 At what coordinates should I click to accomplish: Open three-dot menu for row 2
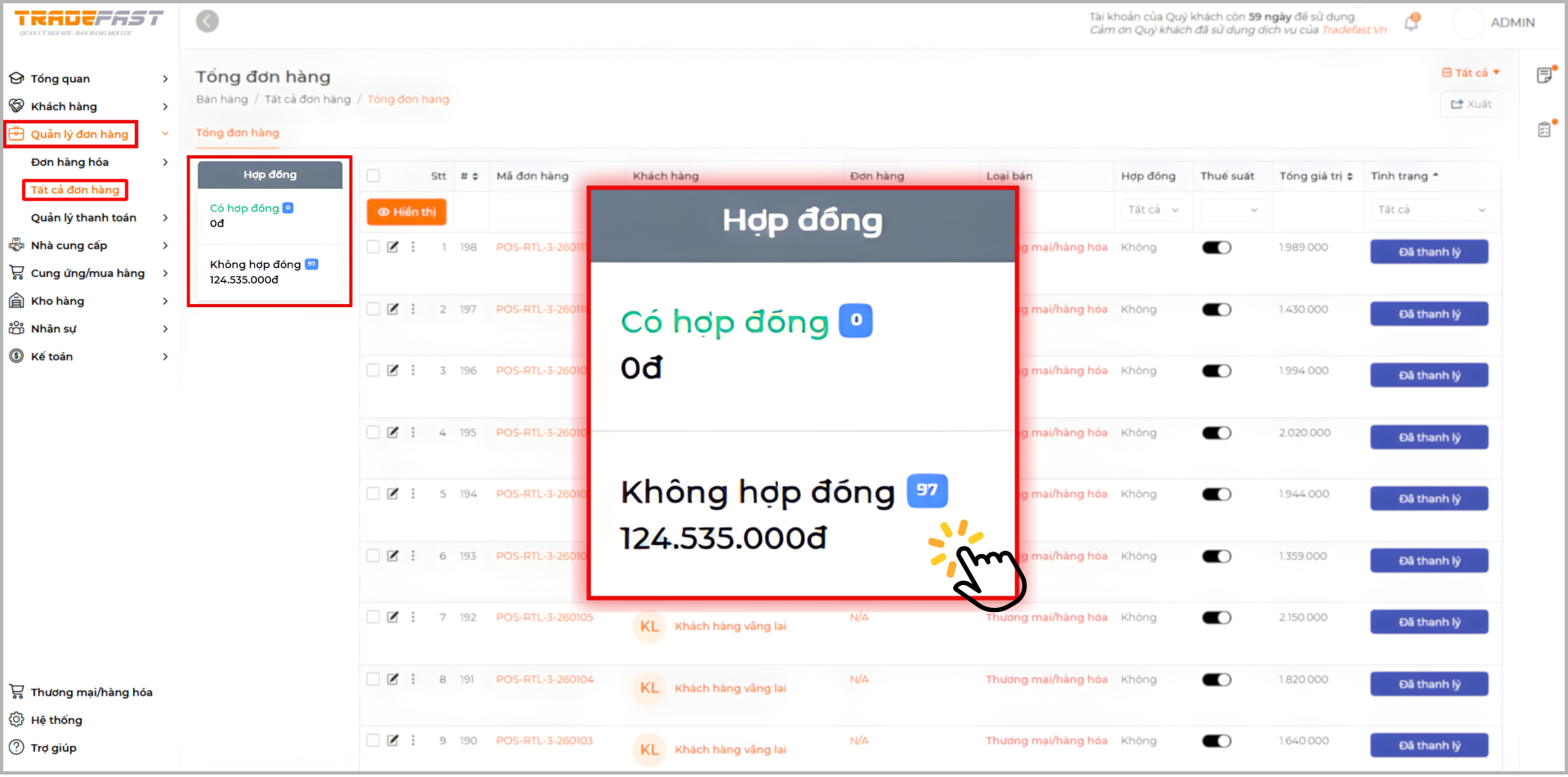click(413, 309)
